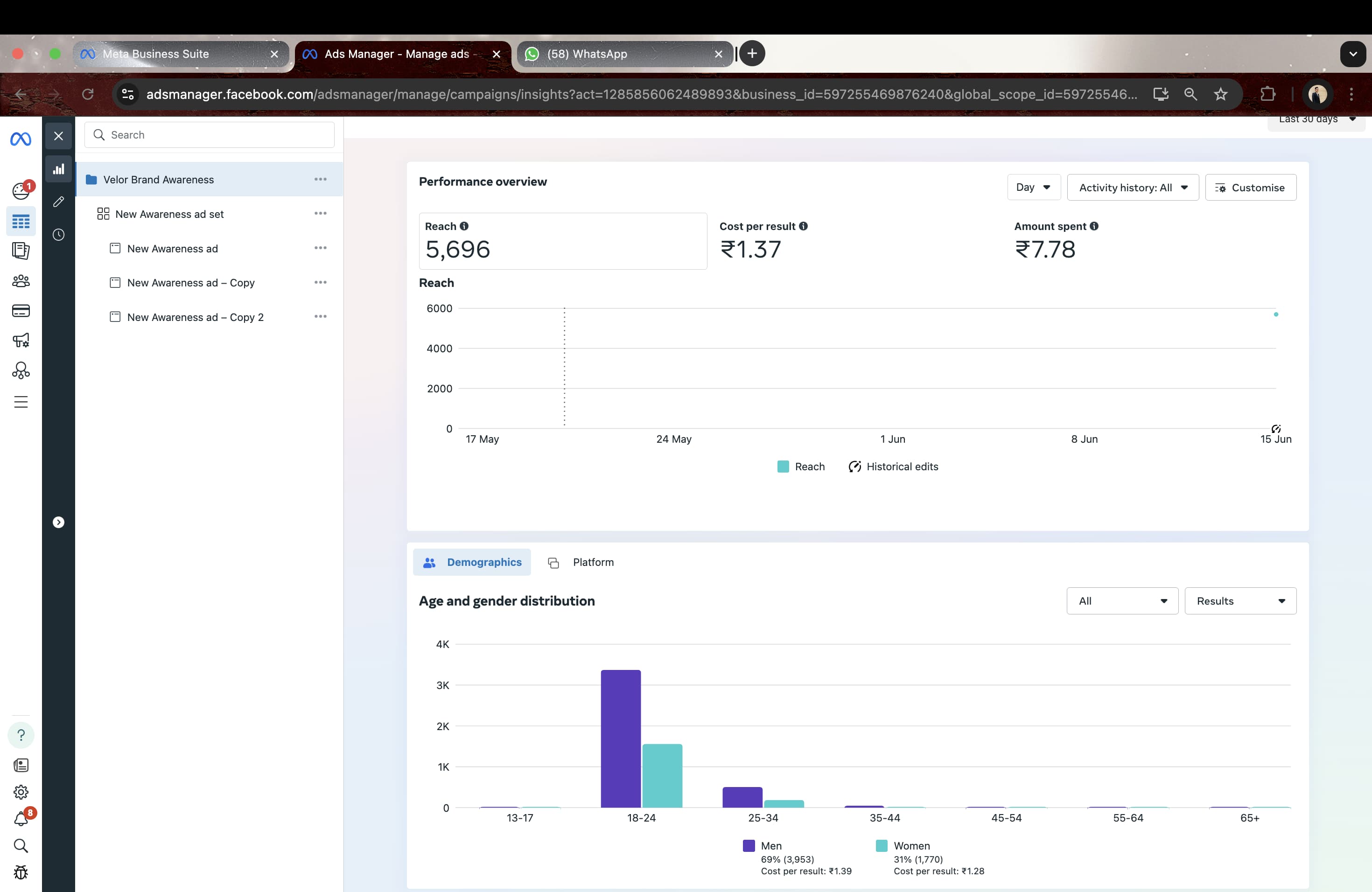Open the clock history icon

(58, 235)
